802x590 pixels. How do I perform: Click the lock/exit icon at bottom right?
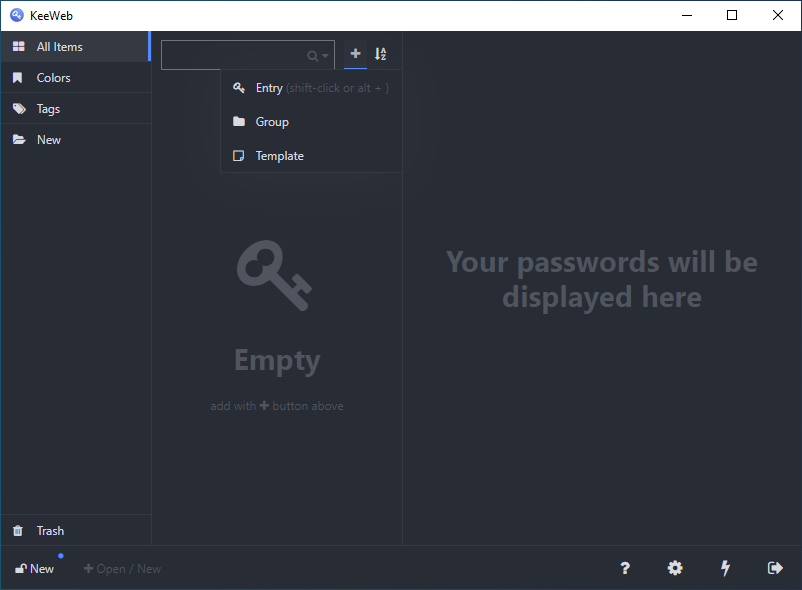775,568
